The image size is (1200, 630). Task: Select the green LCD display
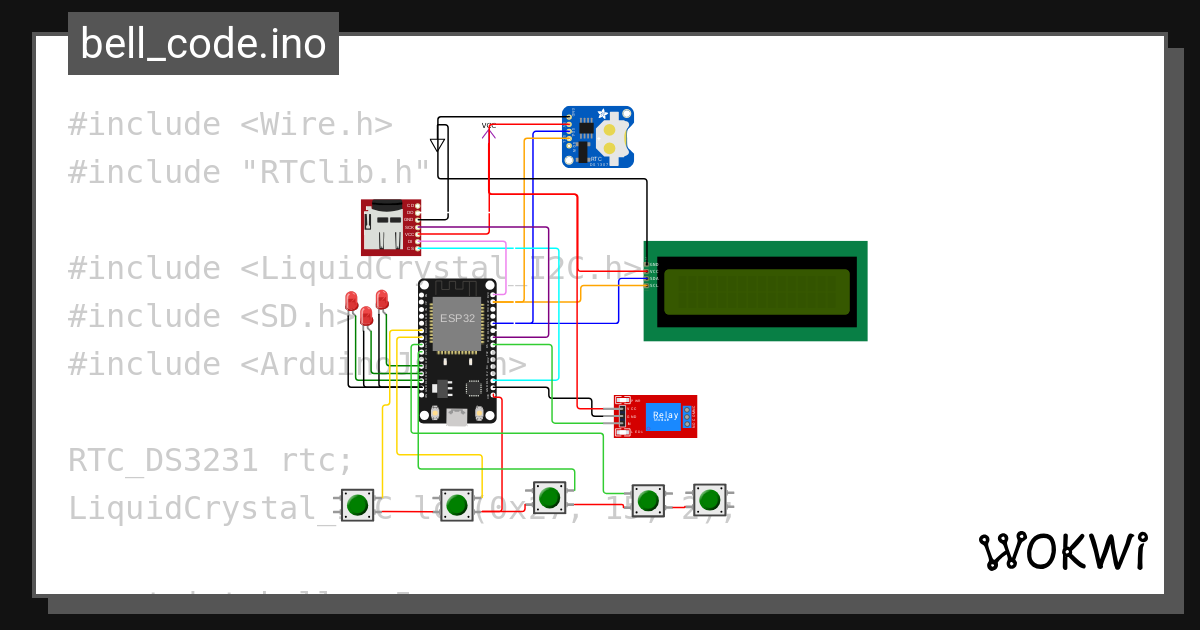point(755,291)
